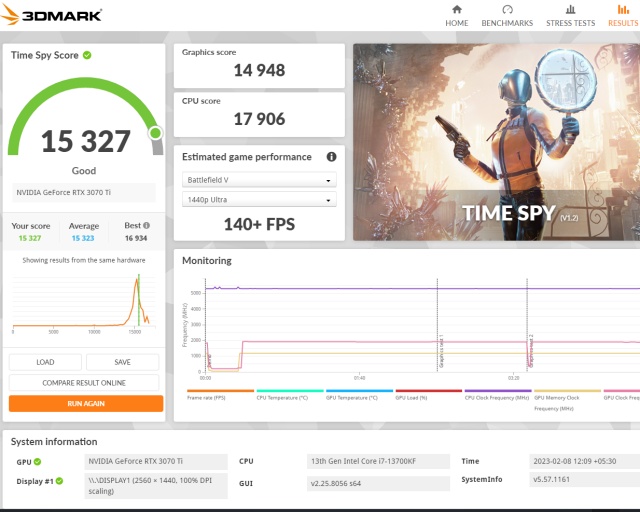Click the Estimated game performance info icon
This screenshot has width=640, height=512.
[x=331, y=157]
